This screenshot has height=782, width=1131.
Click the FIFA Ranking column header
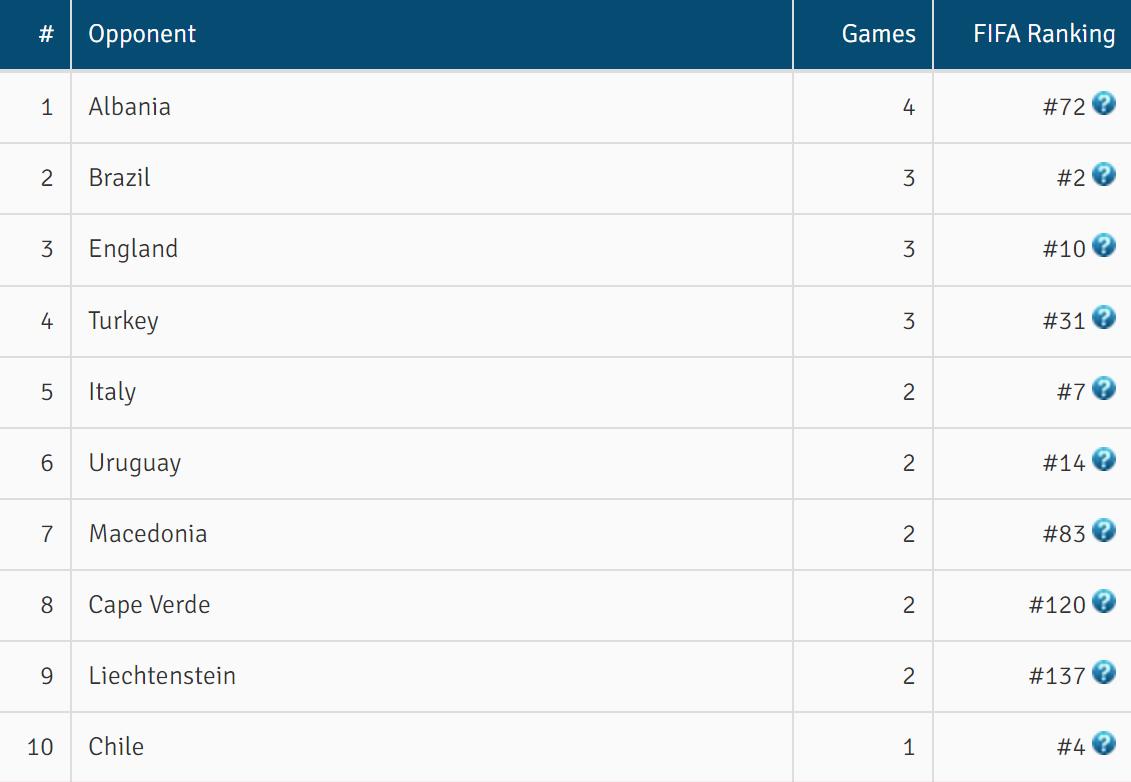click(1043, 34)
